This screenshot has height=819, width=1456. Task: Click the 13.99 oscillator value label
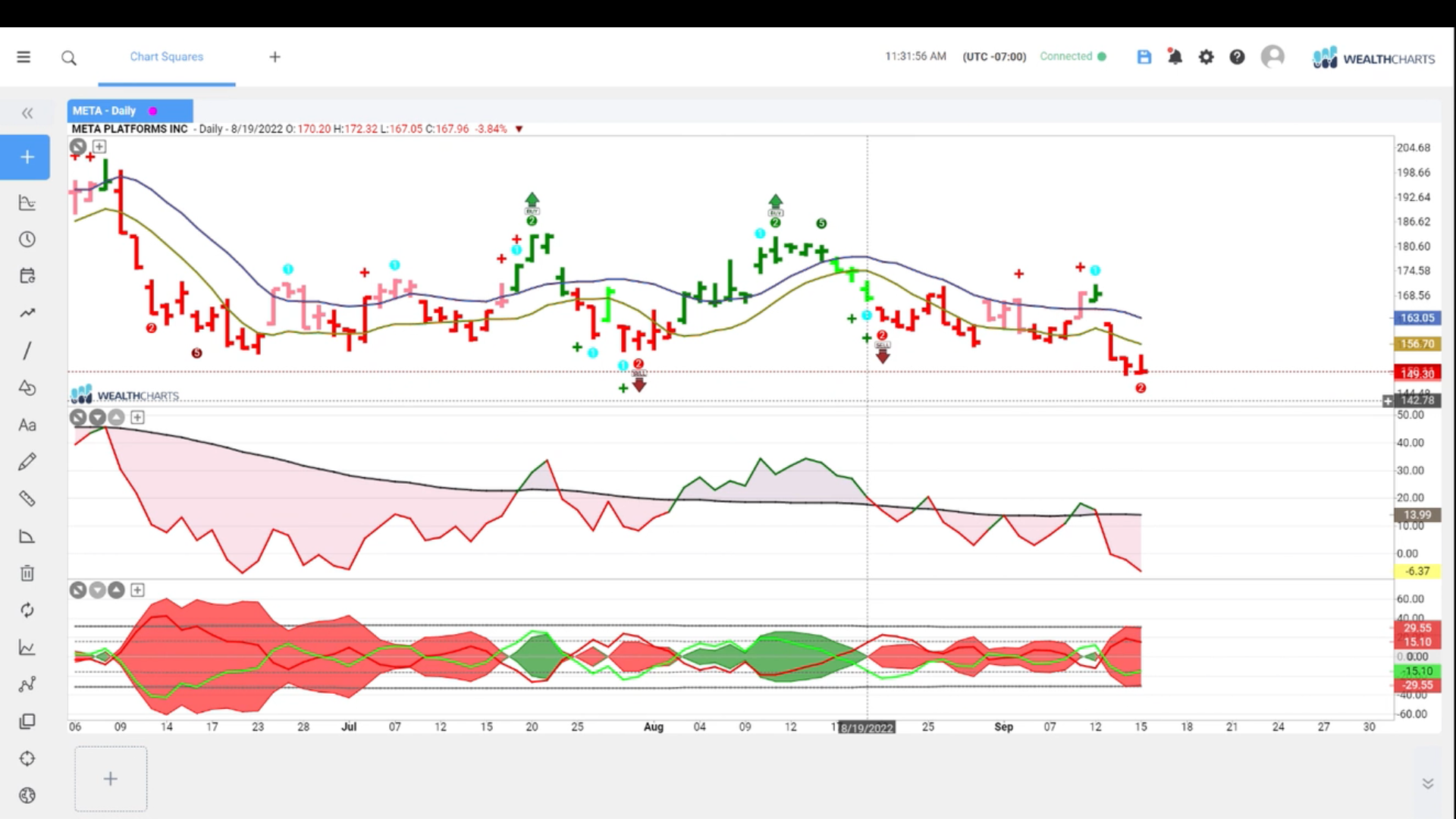tap(1417, 515)
